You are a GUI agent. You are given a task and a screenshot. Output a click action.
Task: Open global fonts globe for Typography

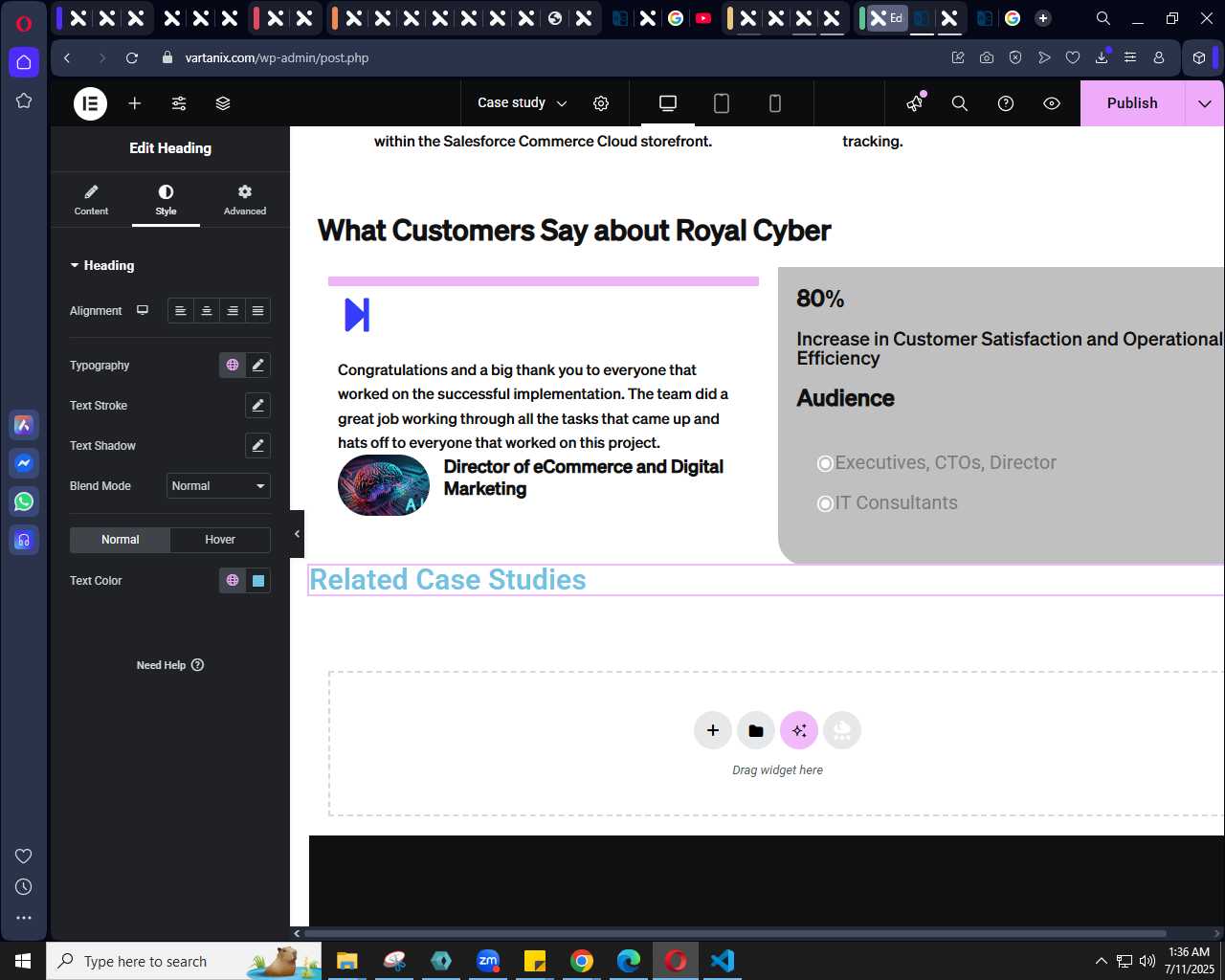point(233,365)
